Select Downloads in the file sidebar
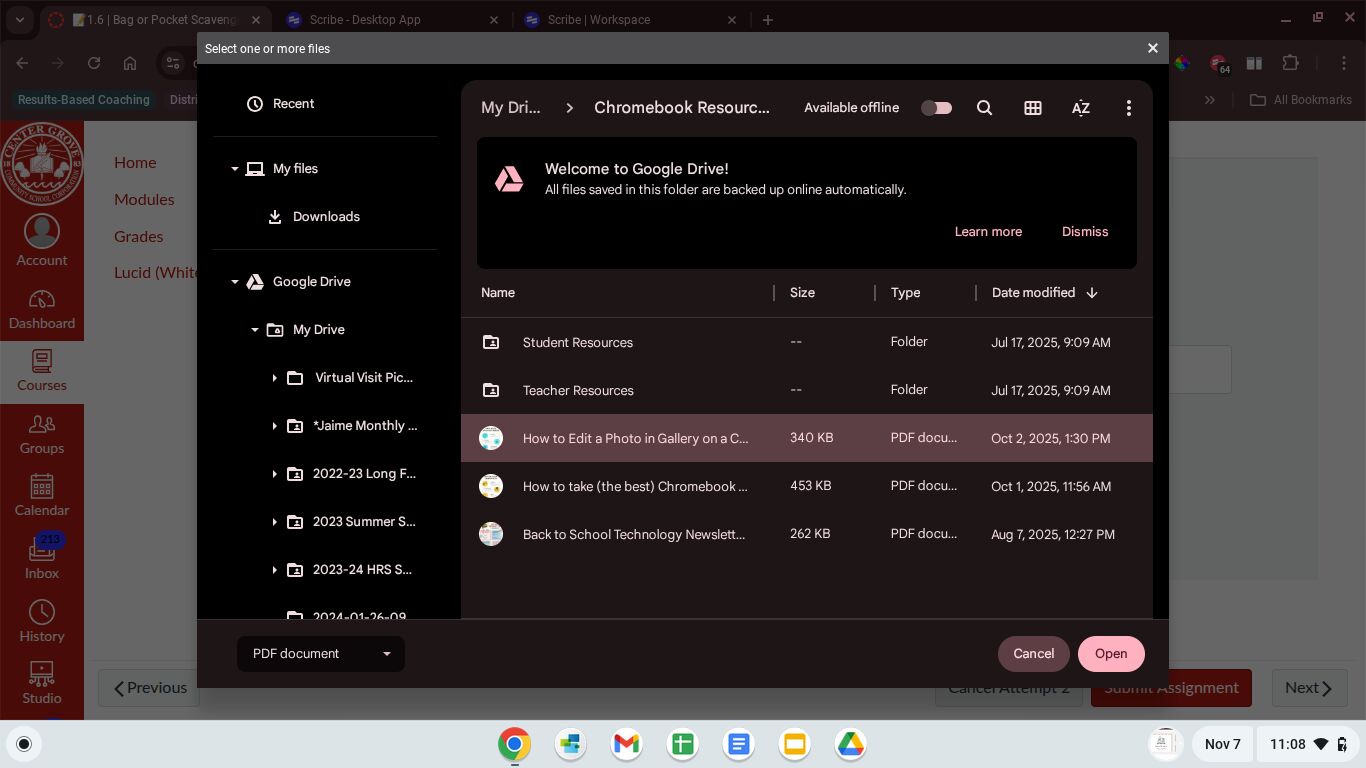The height and width of the screenshot is (768, 1366). click(325, 217)
